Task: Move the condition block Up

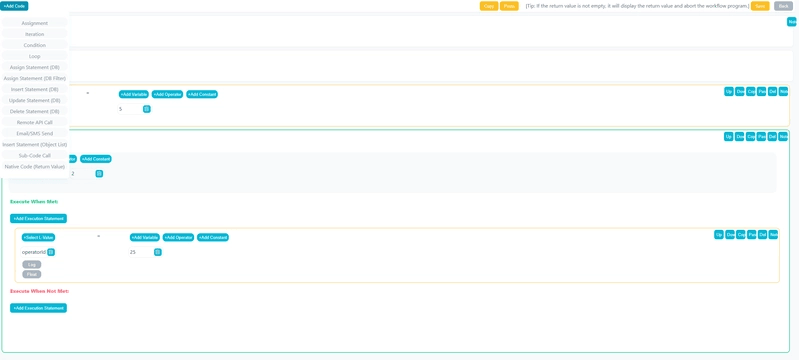Action: [x=729, y=137]
